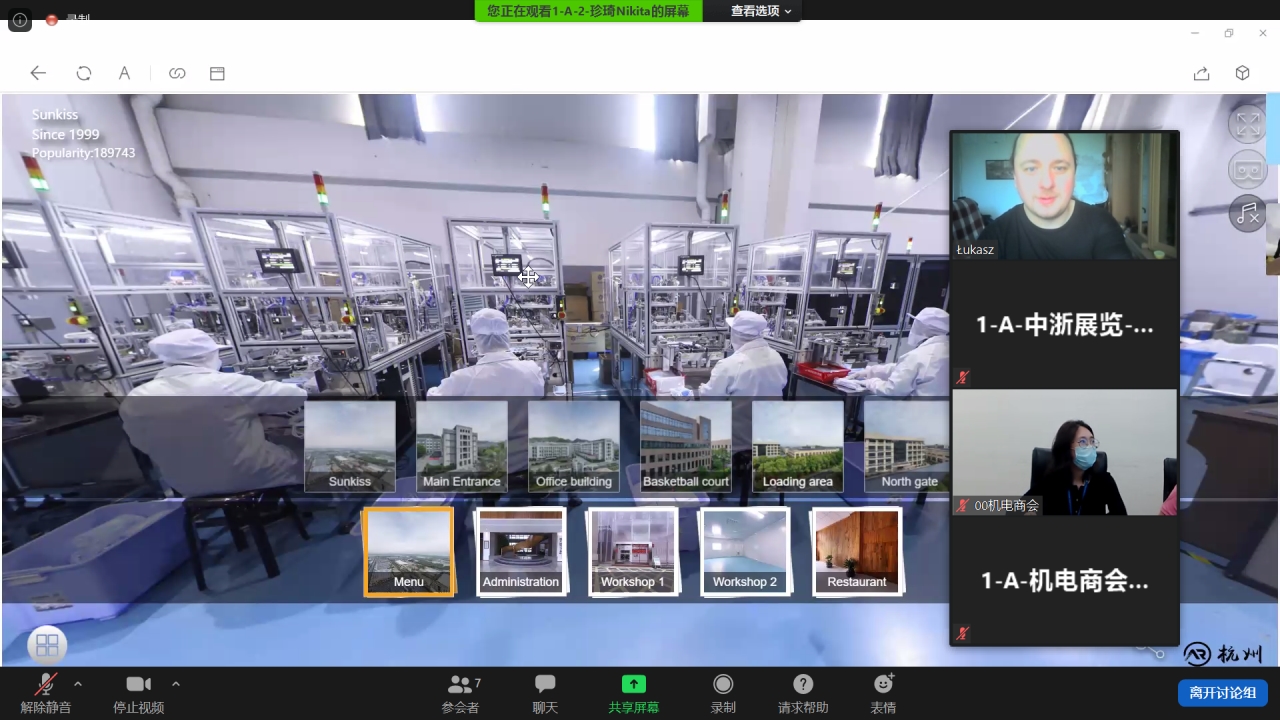Expand audio options arrow beside microphone
The width and height of the screenshot is (1280, 720).
78,684
